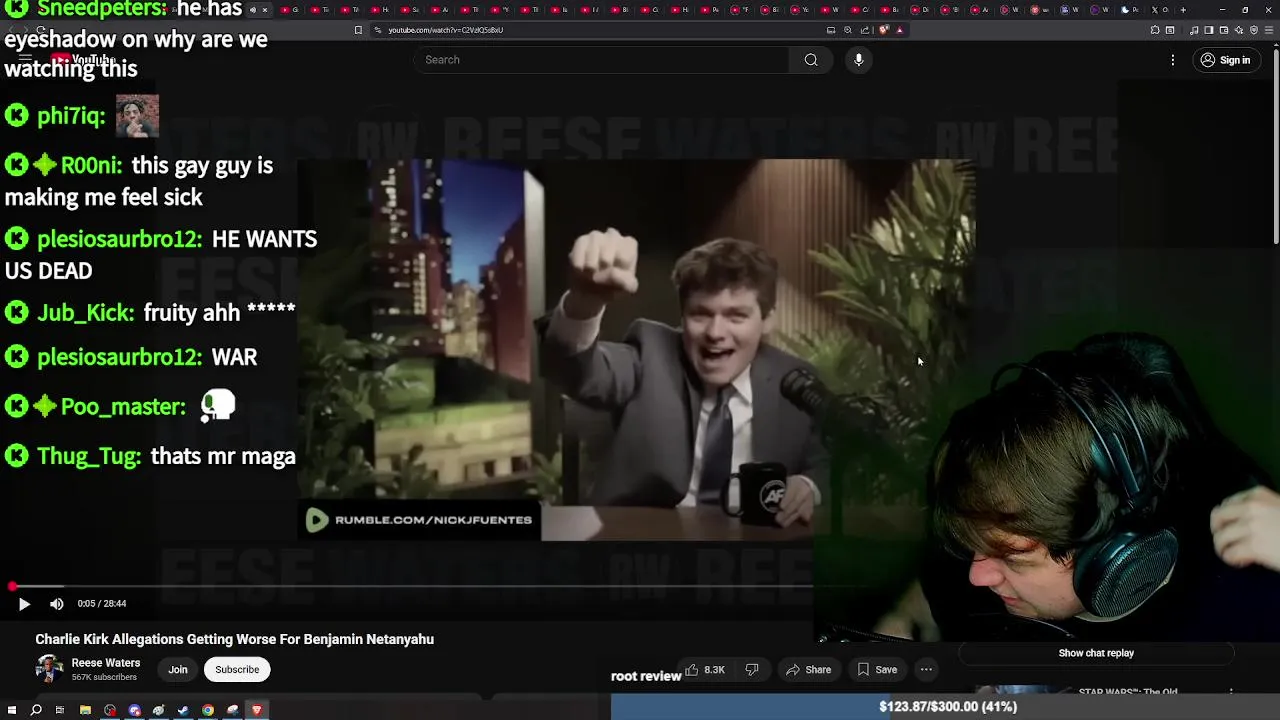The image size is (1280, 720).
Task: Open Leo AI sparkle icon
Action: tap(1239, 30)
